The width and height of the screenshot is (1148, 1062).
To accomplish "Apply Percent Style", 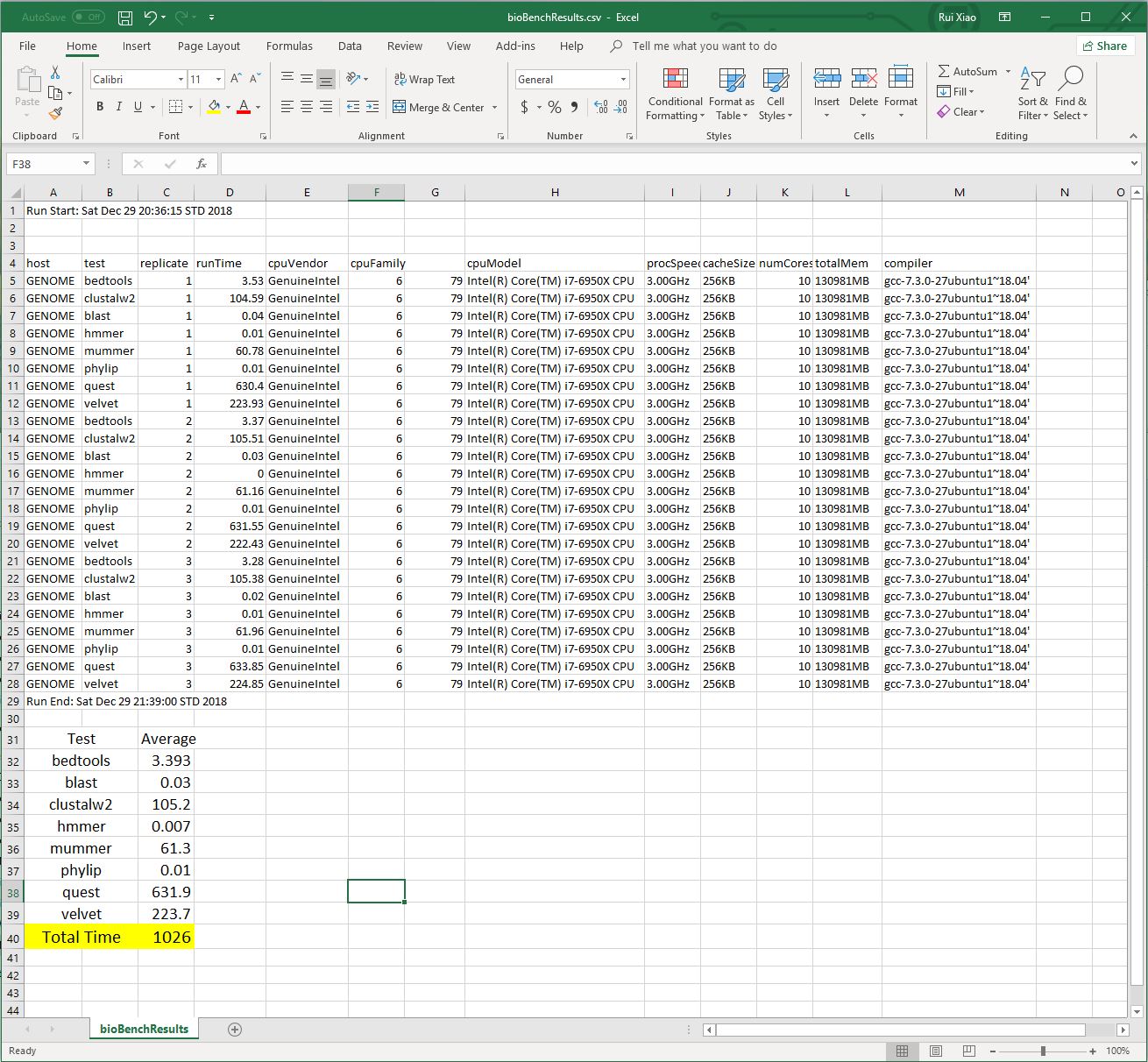I will pyautogui.click(x=555, y=106).
